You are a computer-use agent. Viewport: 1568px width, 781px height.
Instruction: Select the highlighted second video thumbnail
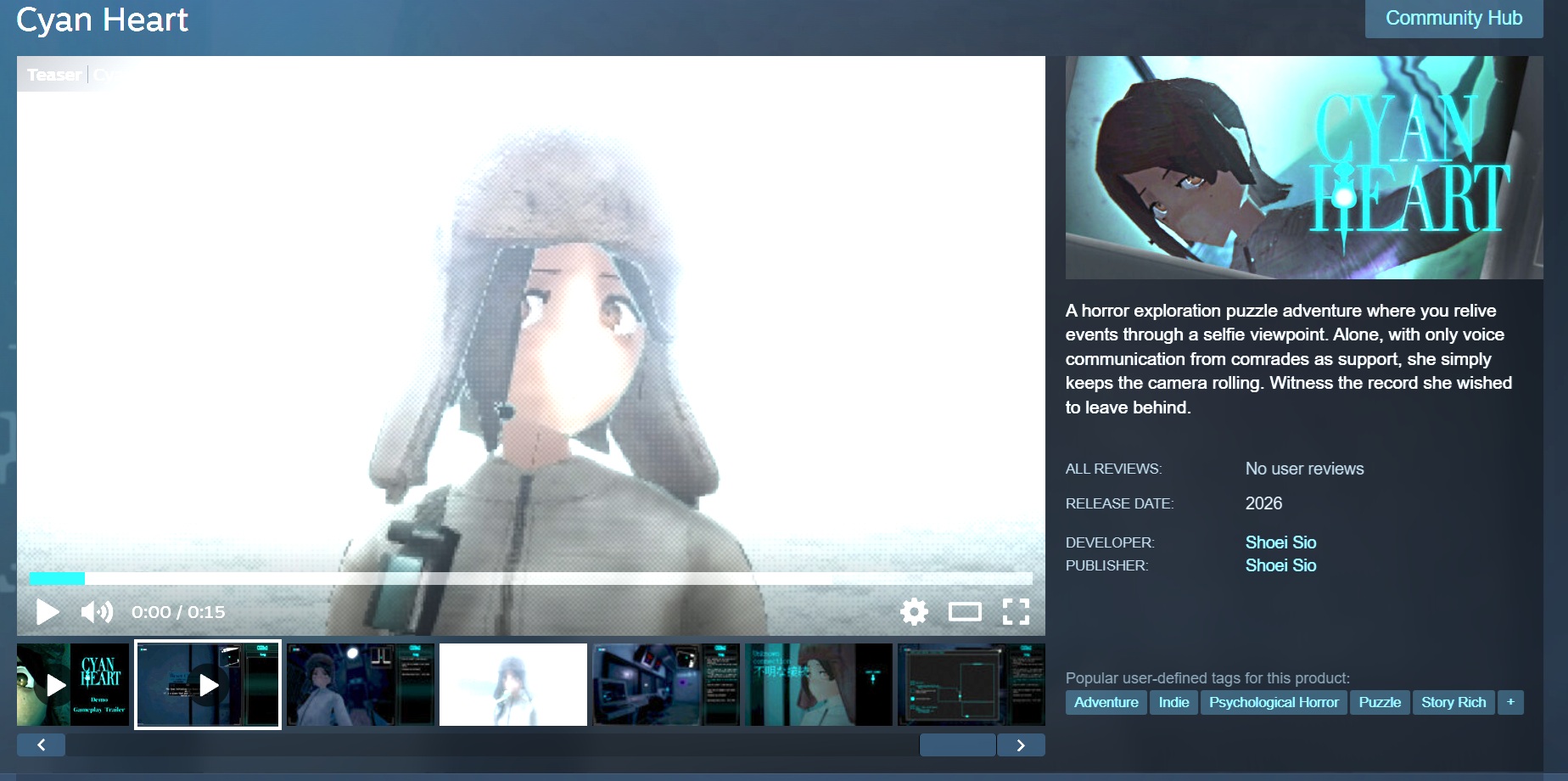pos(208,684)
